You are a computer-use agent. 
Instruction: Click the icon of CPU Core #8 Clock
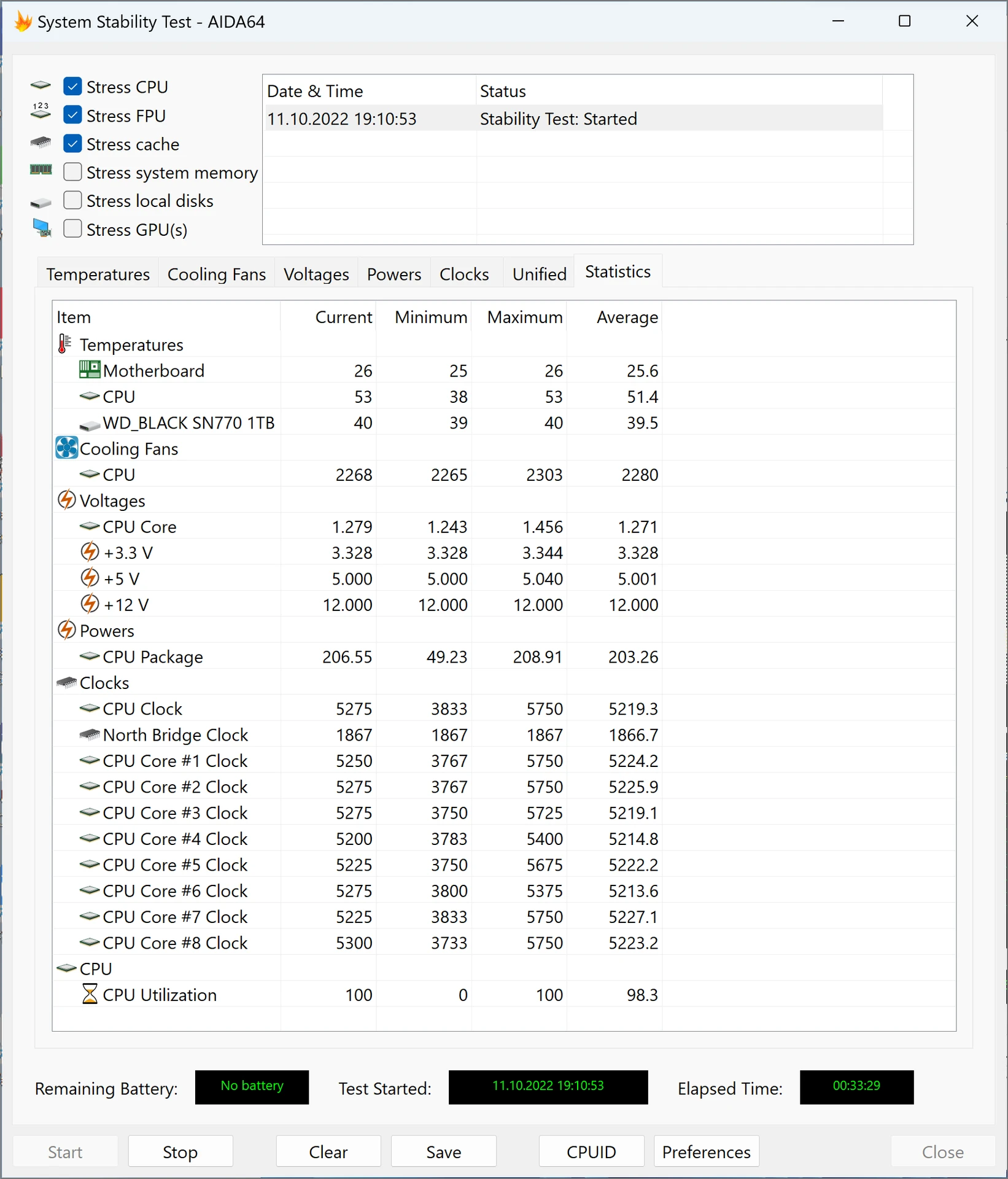pos(90,942)
